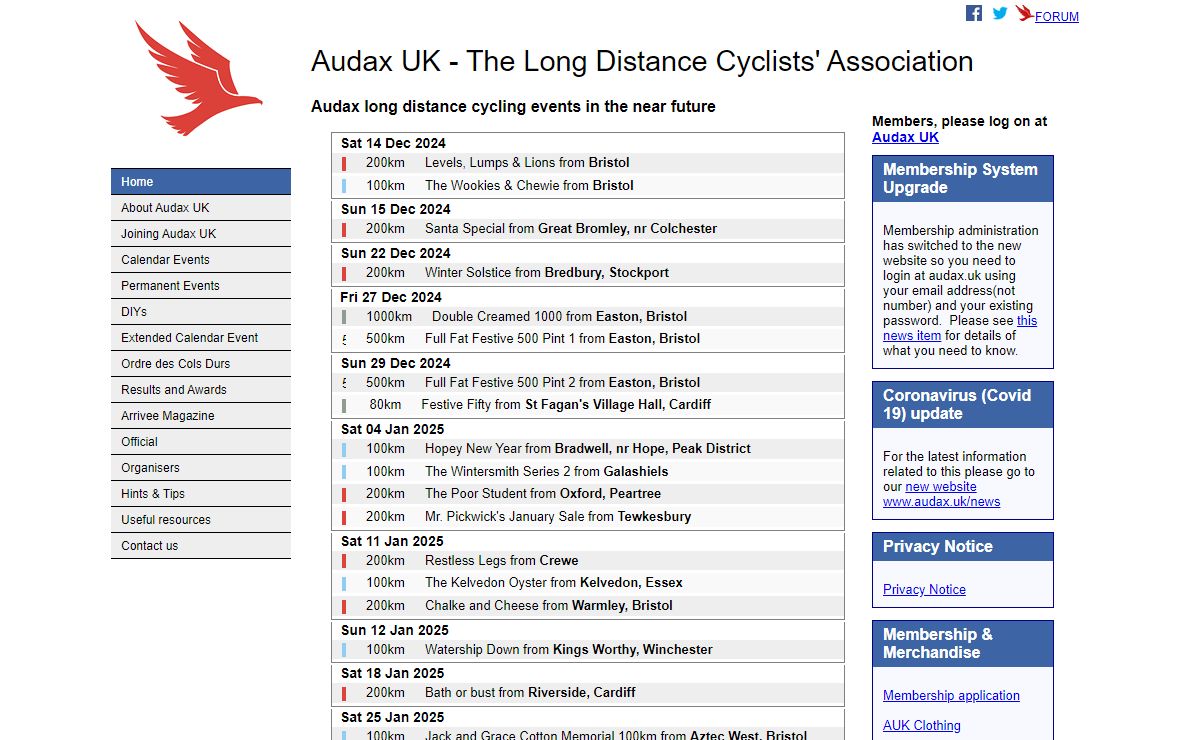Open the Facebook icon link
This screenshot has width=1200, height=740.
click(973, 13)
